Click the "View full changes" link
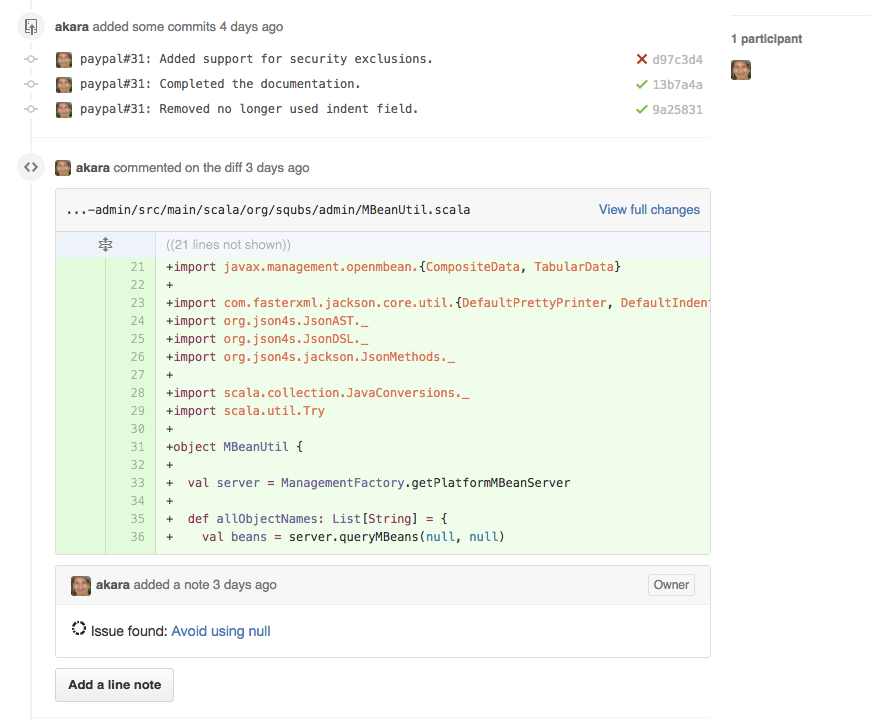893x720 pixels. 649,210
